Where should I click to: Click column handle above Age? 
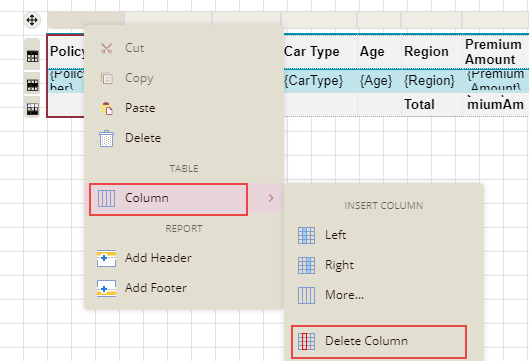click(x=379, y=20)
